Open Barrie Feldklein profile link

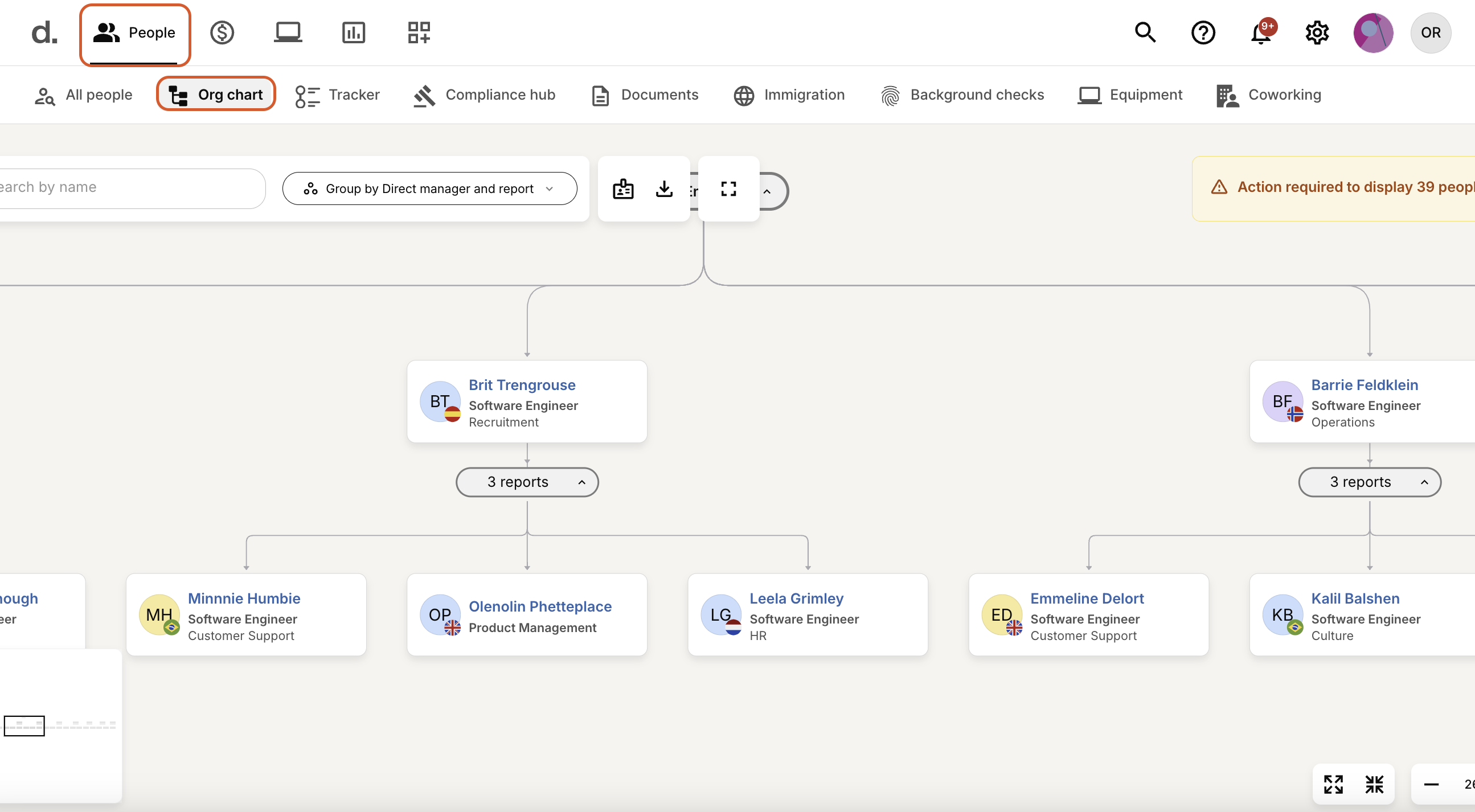pos(1365,385)
